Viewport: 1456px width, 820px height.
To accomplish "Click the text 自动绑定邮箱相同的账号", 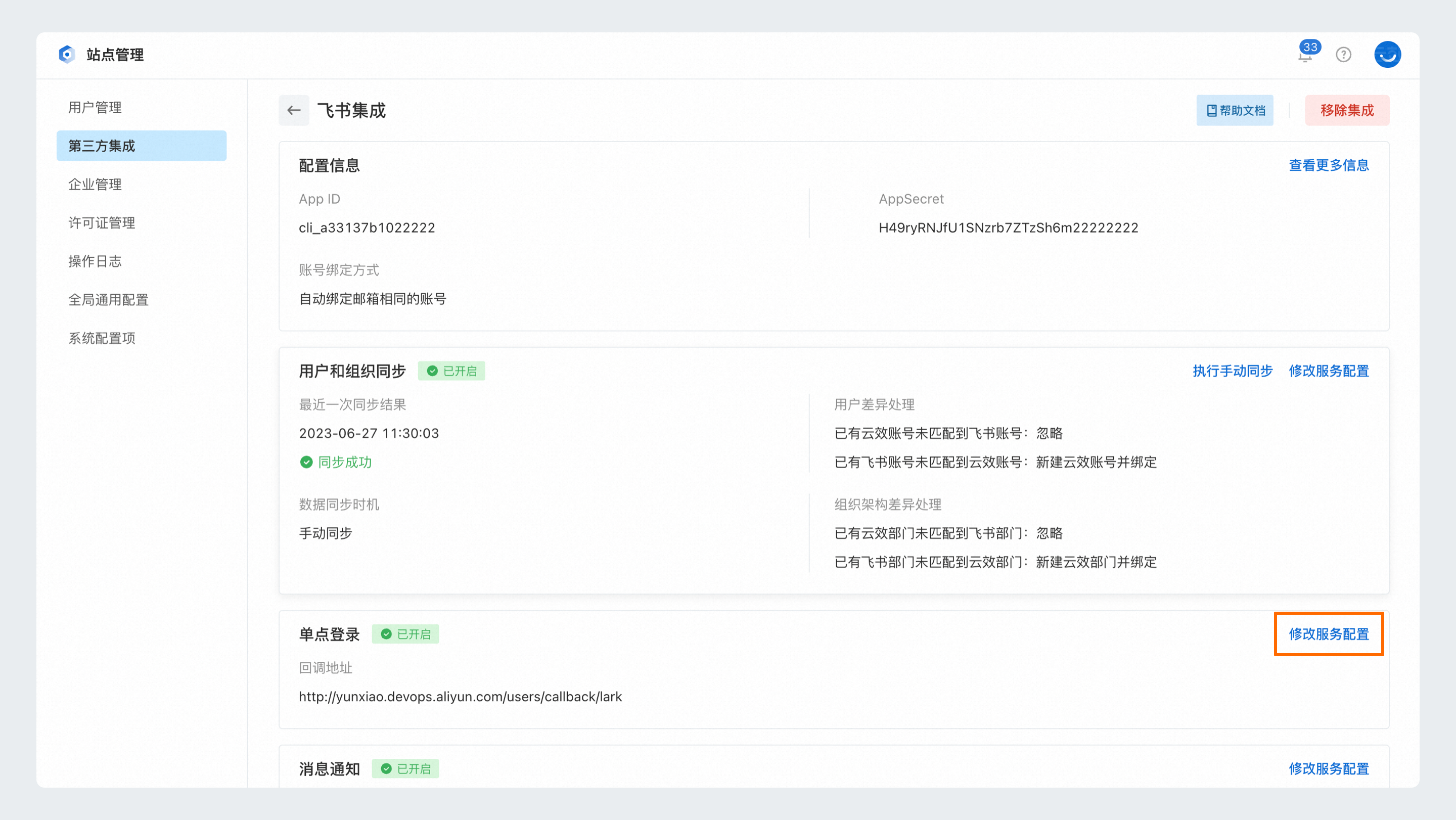I will point(373,299).
